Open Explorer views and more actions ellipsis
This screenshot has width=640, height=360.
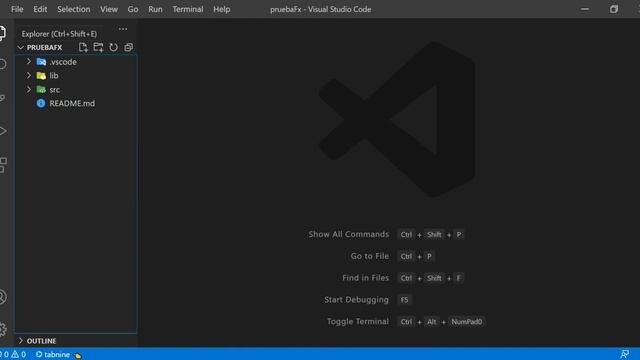(123, 29)
